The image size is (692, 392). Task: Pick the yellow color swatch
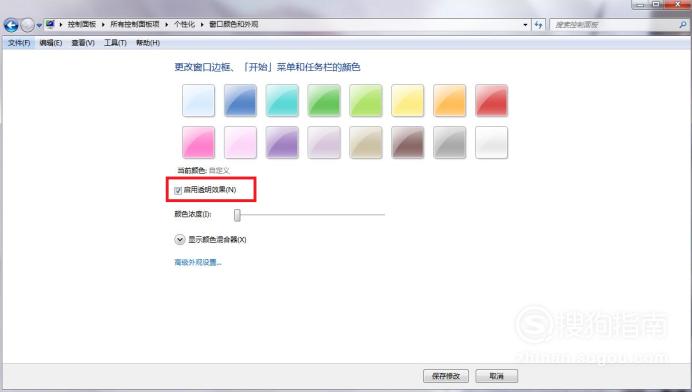click(408, 101)
